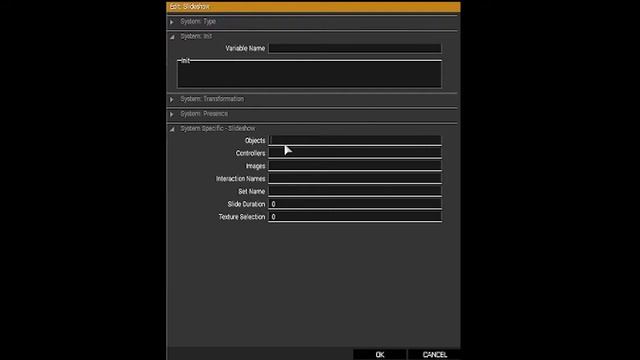Expand the System: Presence section

[172, 114]
